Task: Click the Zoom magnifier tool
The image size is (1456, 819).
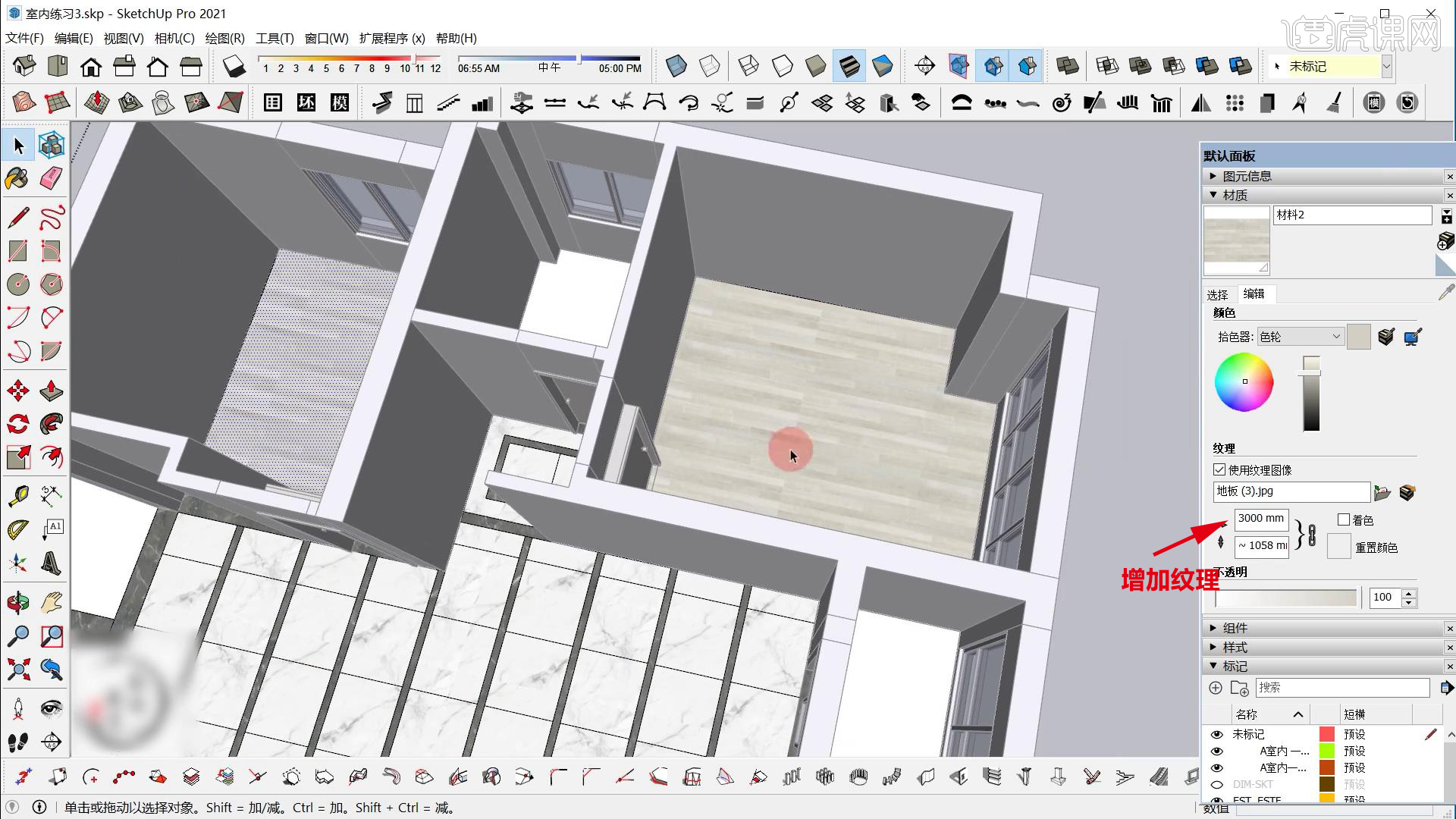Action: [x=18, y=635]
